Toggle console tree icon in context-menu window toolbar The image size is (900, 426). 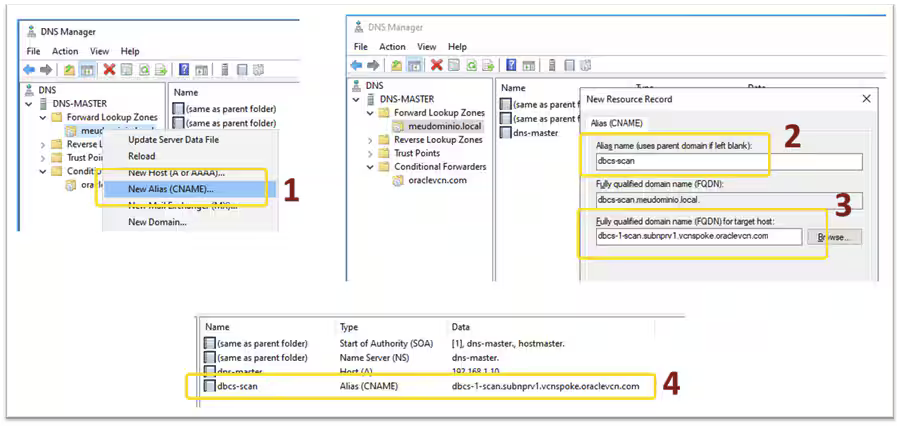tap(87, 70)
